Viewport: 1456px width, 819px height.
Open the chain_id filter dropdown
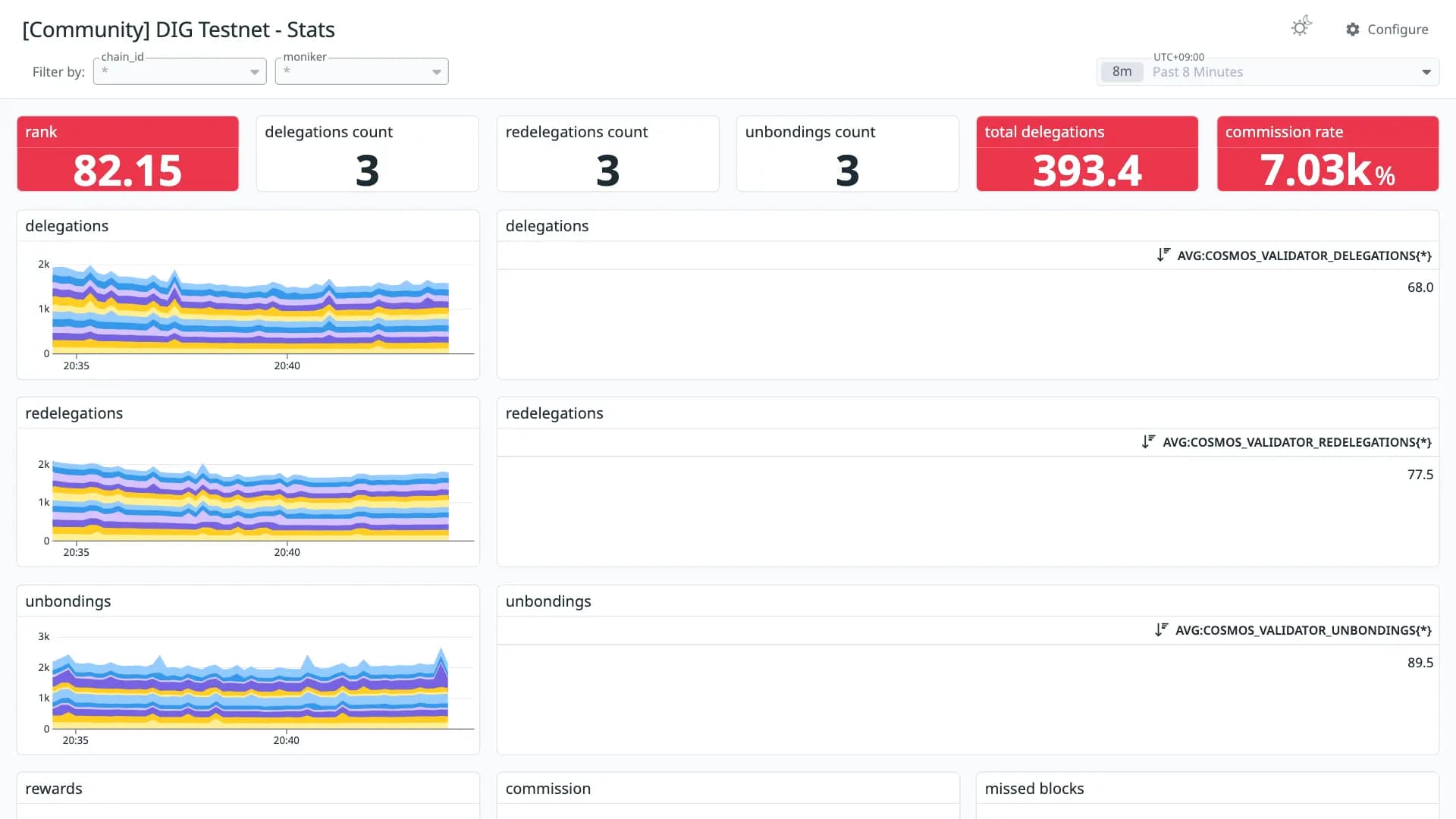tap(180, 71)
